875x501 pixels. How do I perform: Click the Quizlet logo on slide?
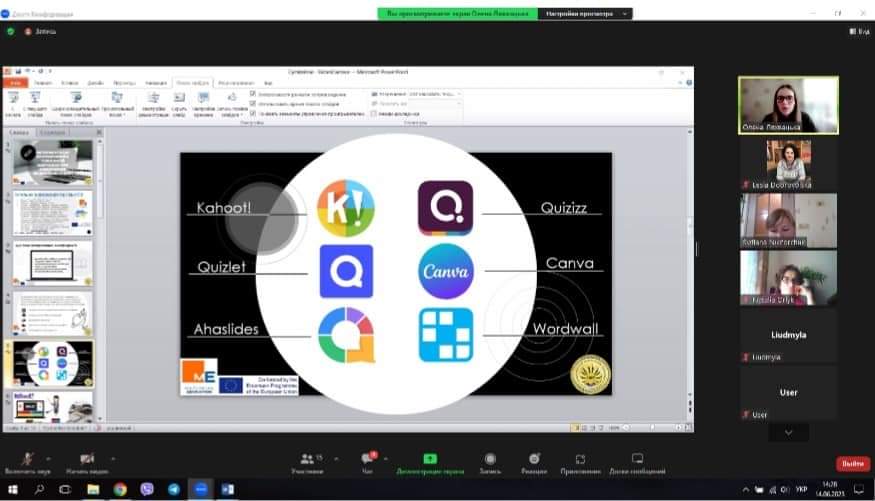(346, 272)
